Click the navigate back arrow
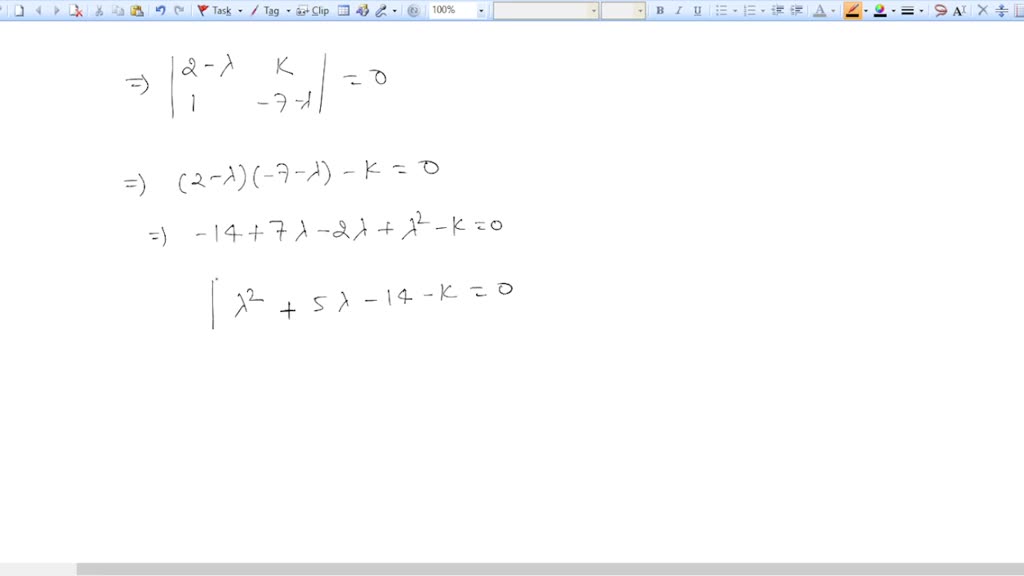Screen dimensions: 1024x576 point(38,11)
